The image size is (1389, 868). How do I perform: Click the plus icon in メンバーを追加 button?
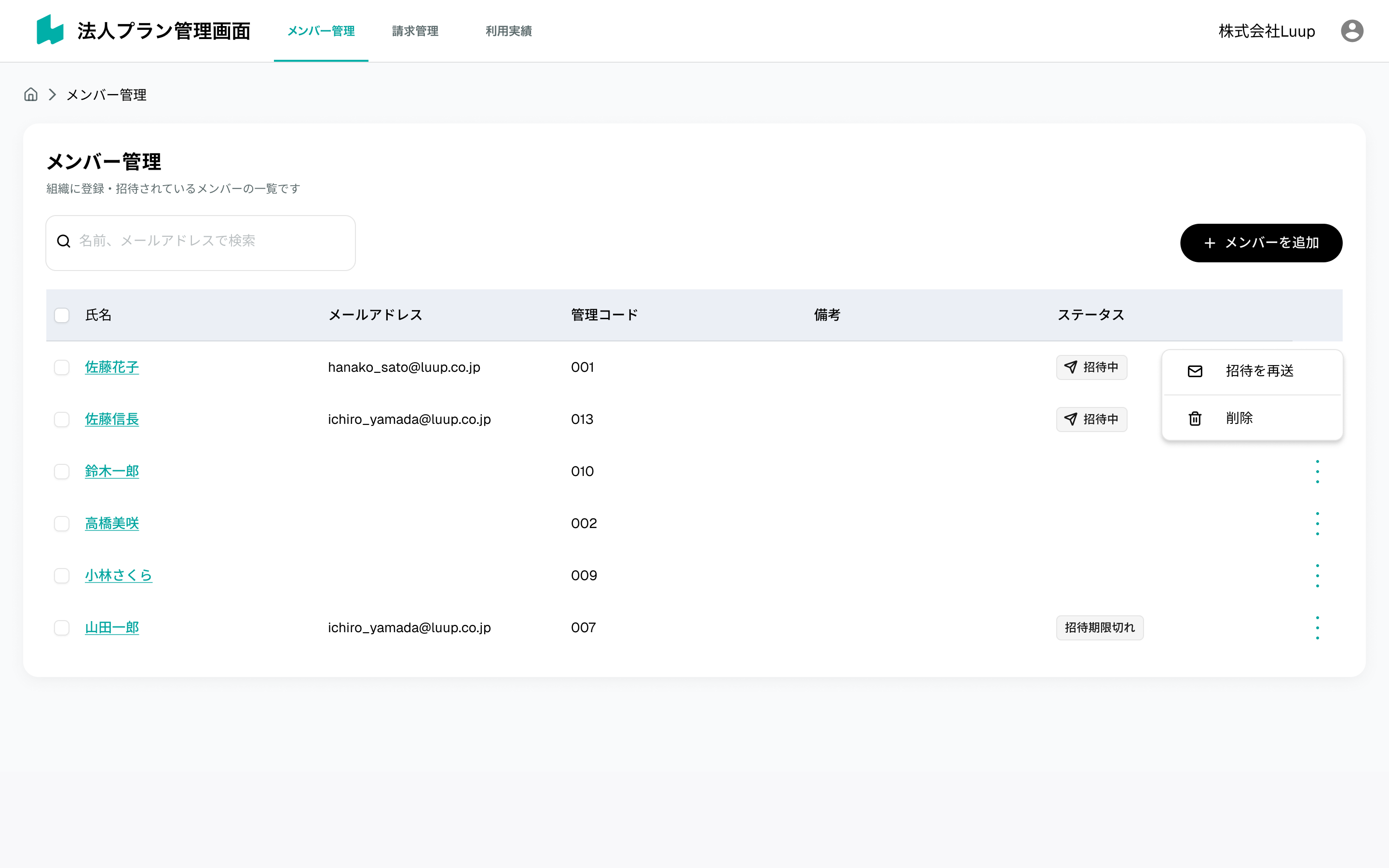1210,243
